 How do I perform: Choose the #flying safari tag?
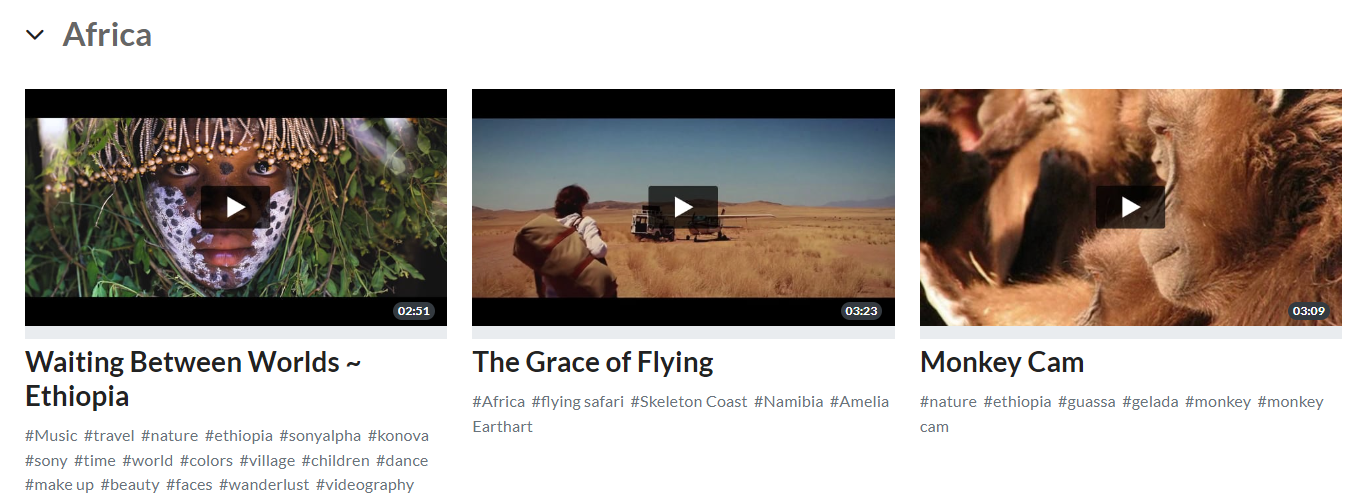578,402
